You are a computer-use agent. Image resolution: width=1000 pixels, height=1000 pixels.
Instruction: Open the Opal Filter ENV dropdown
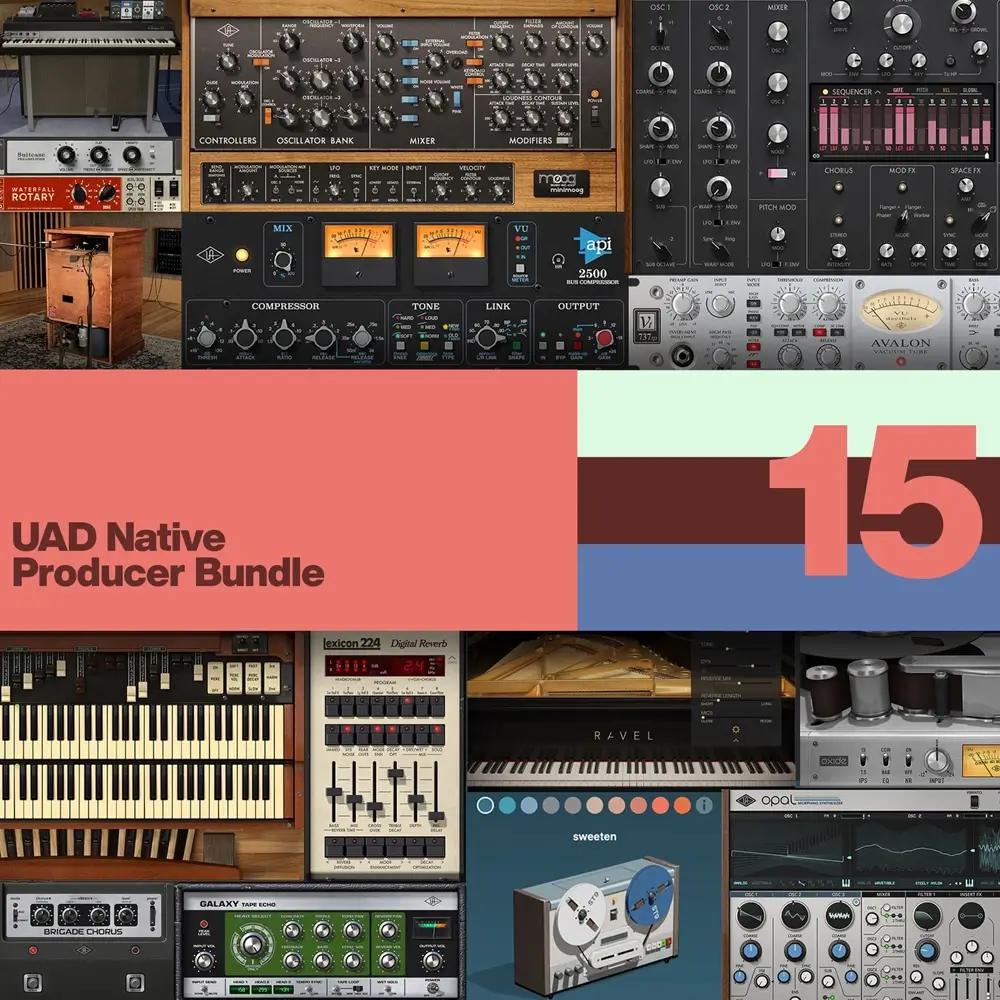click(x=971, y=970)
